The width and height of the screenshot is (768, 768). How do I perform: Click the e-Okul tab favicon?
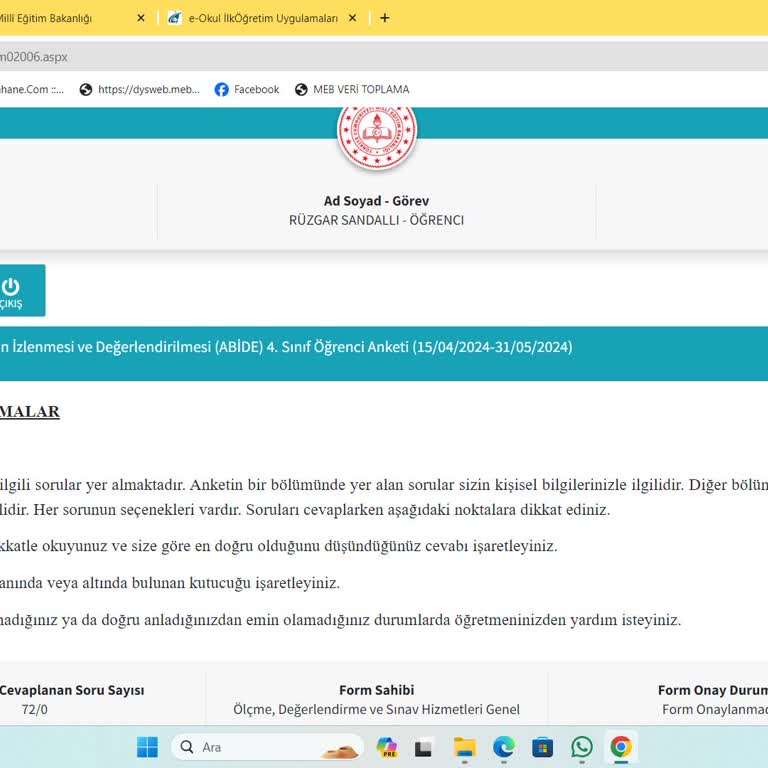click(x=175, y=18)
